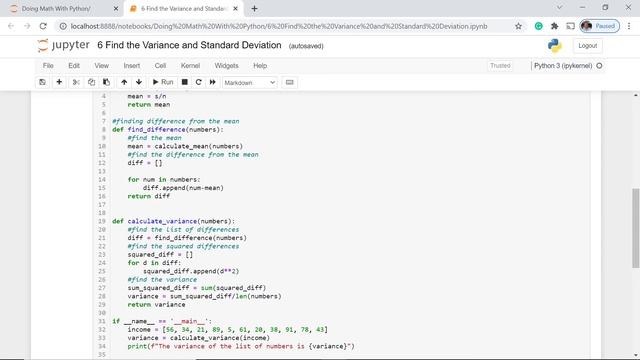Save the notebook with the save icon
Screen dimensions: 640x360
(42, 82)
